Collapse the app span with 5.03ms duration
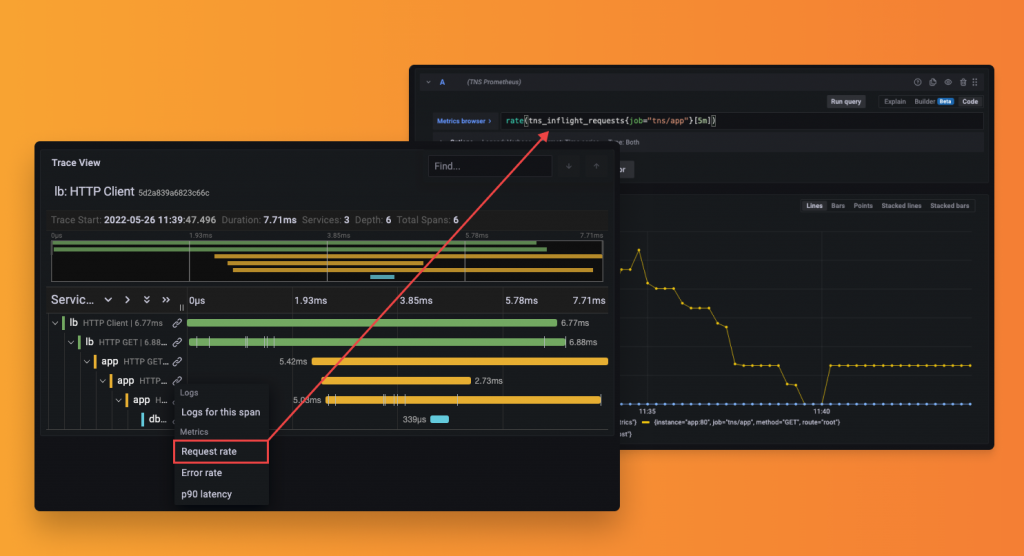 click(x=118, y=400)
